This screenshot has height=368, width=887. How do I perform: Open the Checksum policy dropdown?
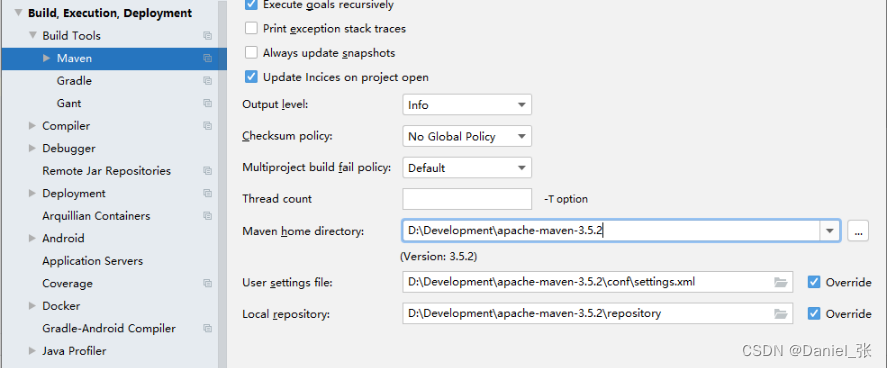[x=467, y=136]
